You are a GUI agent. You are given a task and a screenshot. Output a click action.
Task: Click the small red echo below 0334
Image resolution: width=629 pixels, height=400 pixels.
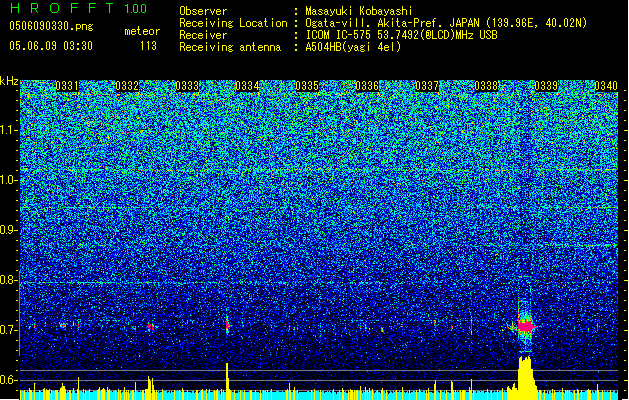227,324
